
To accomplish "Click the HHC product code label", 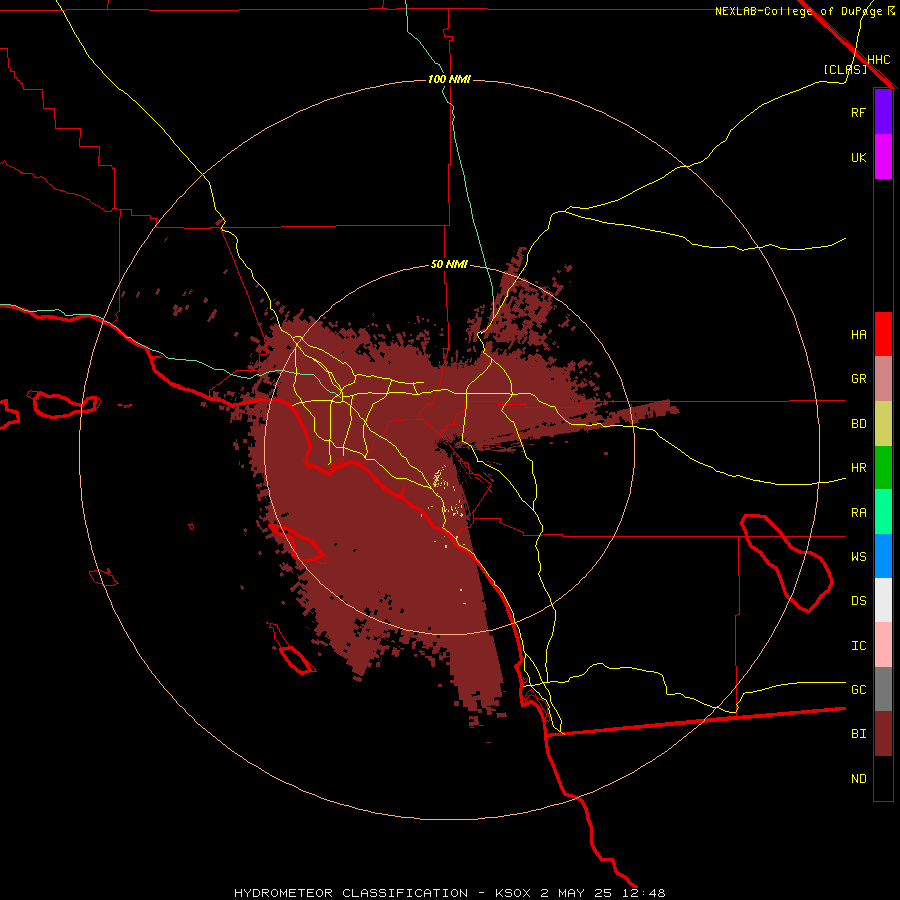I will pyautogui.click(x=879, y=60).
